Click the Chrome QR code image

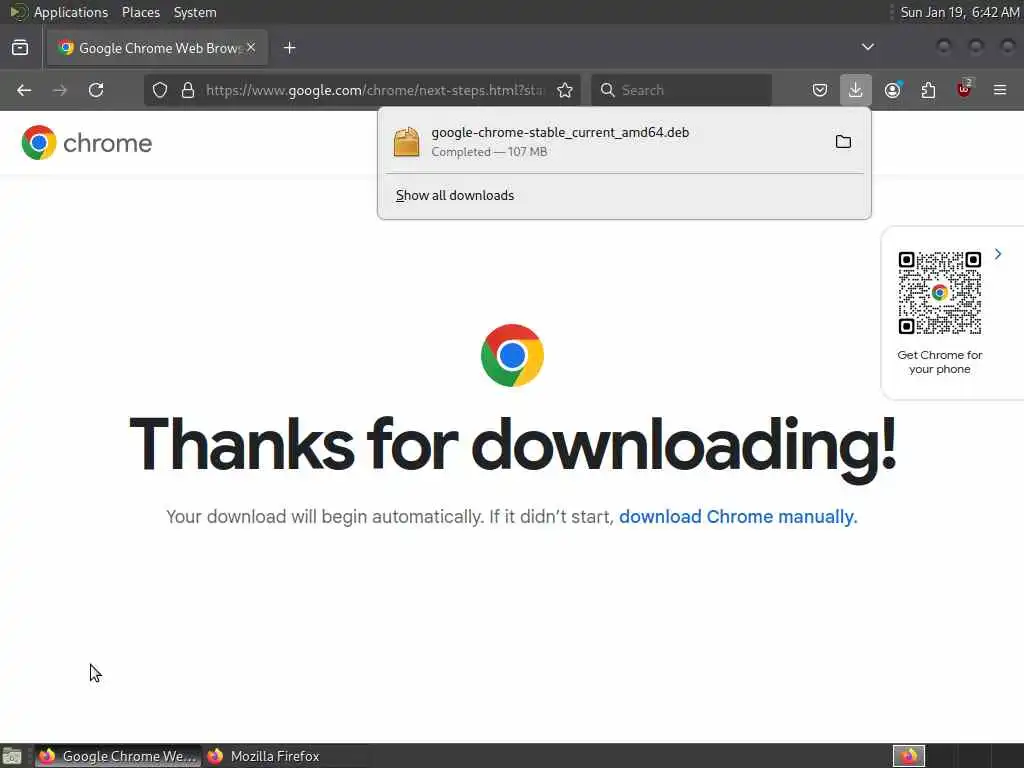pos(939,293)
